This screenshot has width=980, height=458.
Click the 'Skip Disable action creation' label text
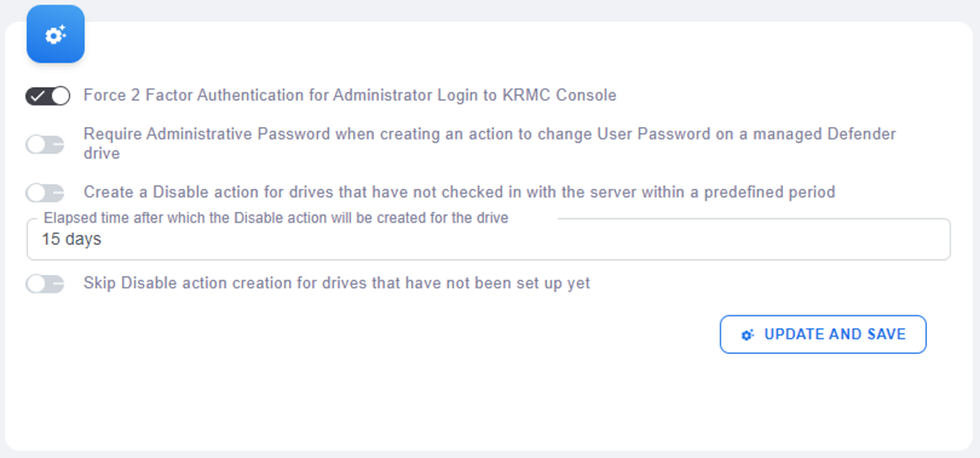[x=337, y=283]
